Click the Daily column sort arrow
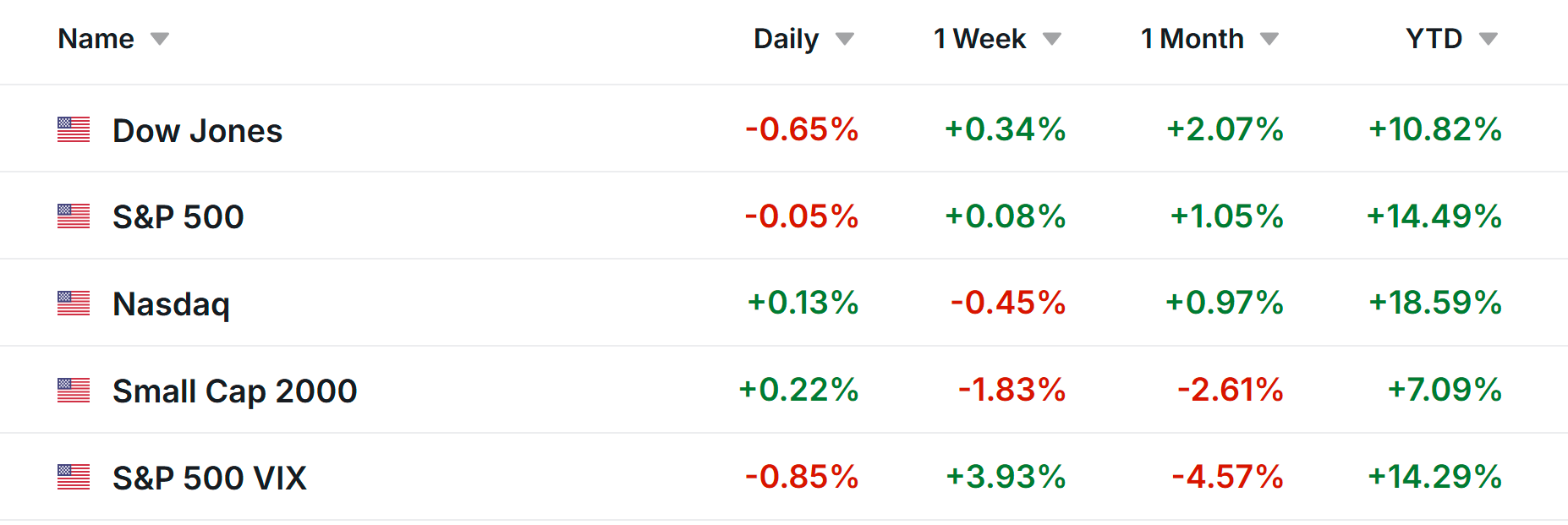 coord(844,39)
